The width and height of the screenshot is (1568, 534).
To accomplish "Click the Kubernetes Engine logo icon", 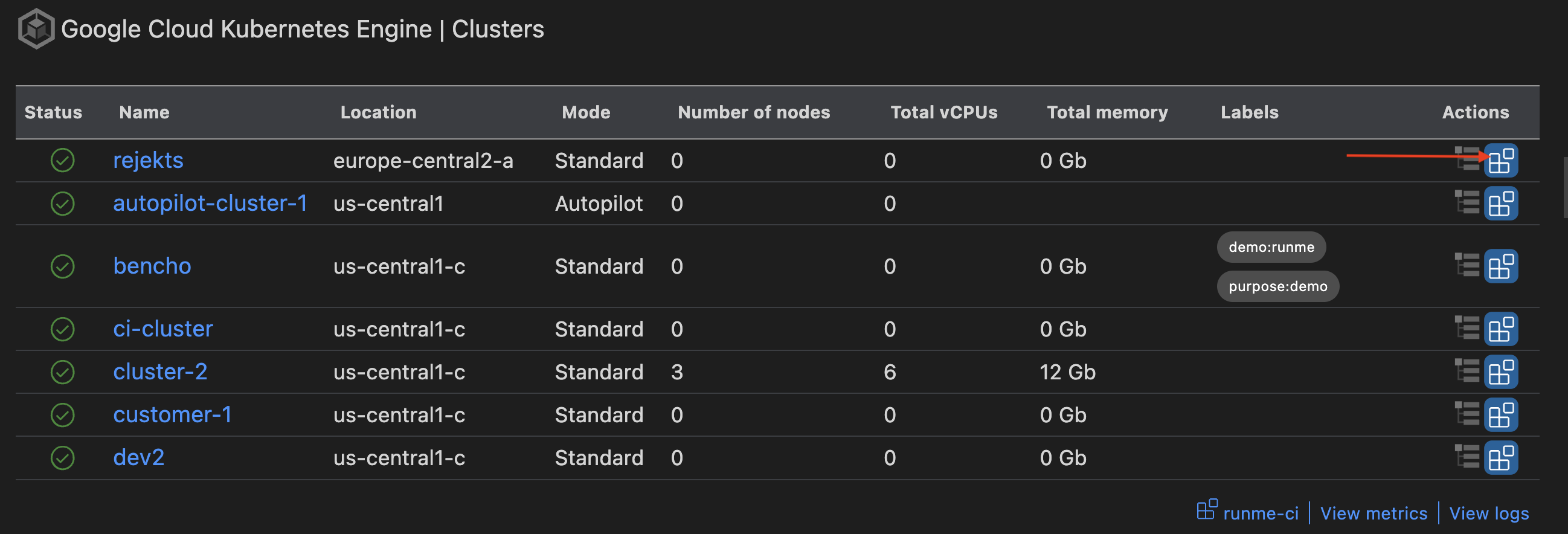I will [x=36, y=28].
